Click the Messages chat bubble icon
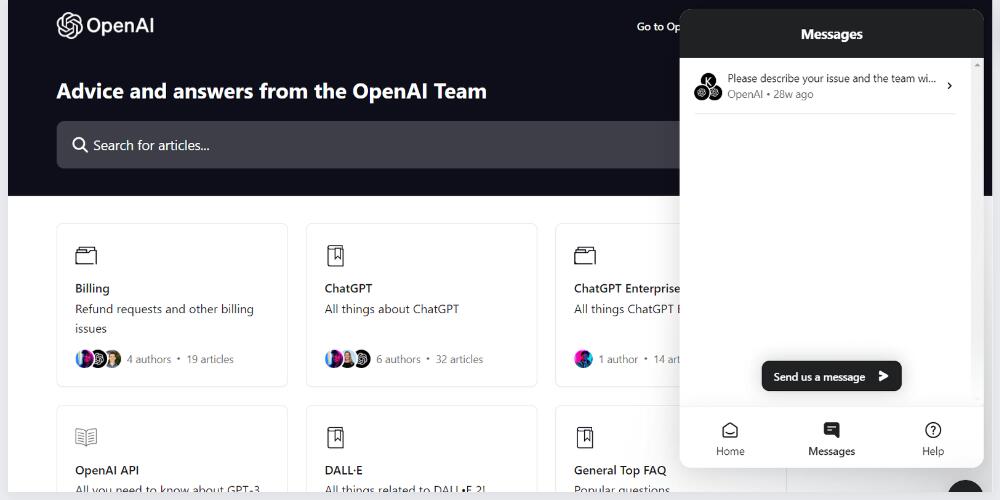The height and width of the screenshot is (500, 1000). click(832, 430)
